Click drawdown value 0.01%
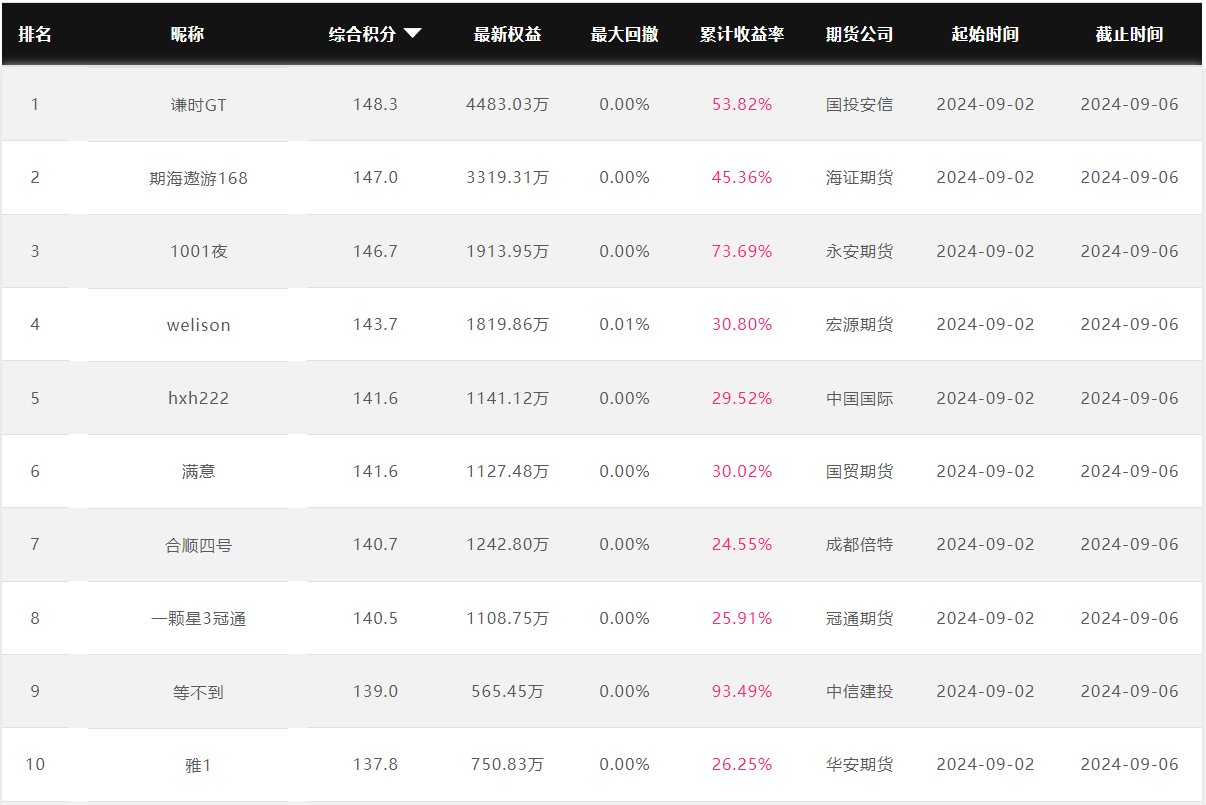1206x805 pixels. click(x=625, y=324)
